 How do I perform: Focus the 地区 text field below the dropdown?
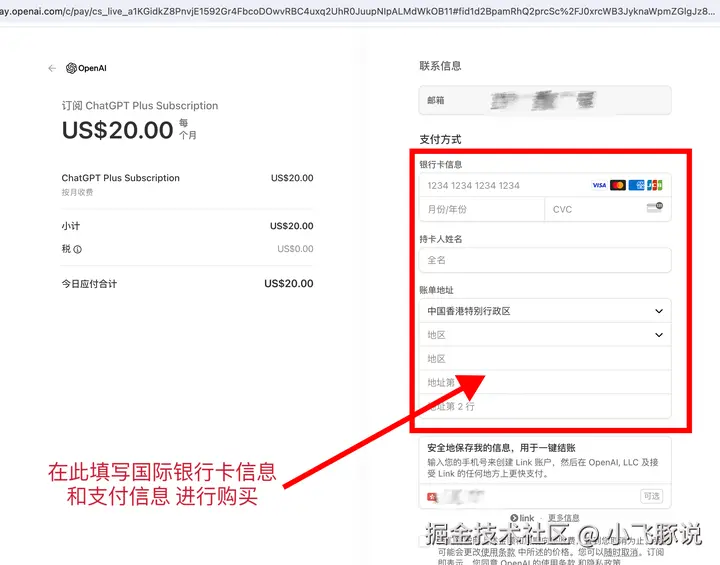[545, 359]
